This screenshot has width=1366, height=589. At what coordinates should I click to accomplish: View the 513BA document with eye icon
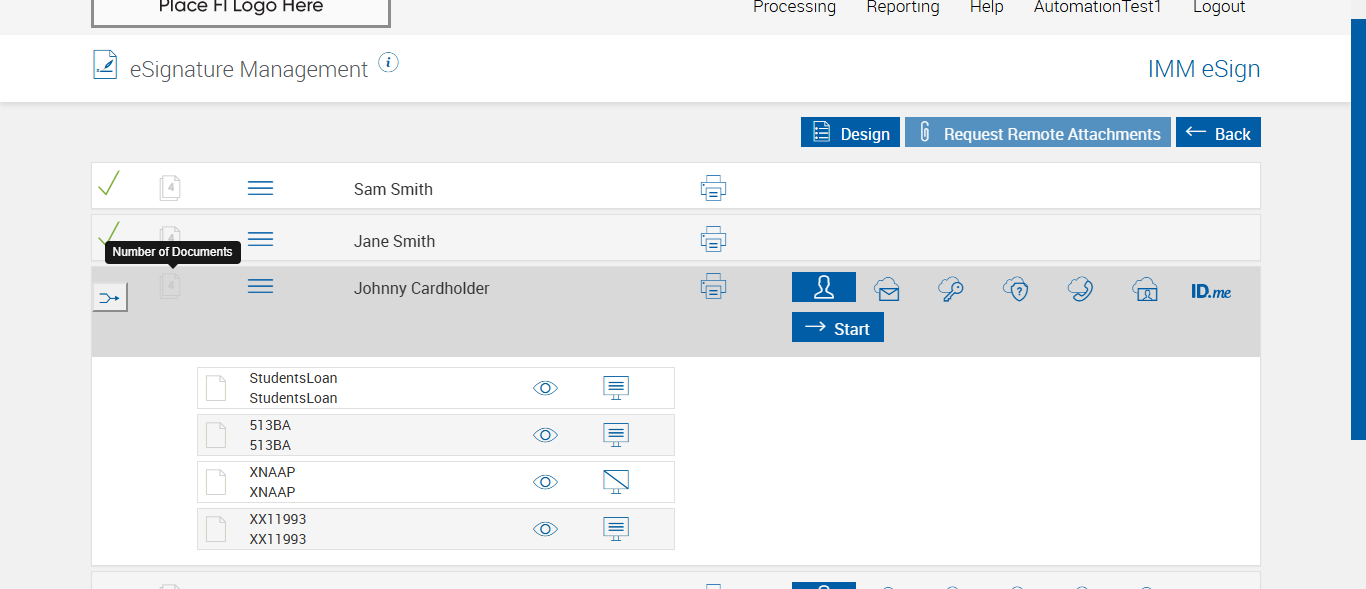545,435
